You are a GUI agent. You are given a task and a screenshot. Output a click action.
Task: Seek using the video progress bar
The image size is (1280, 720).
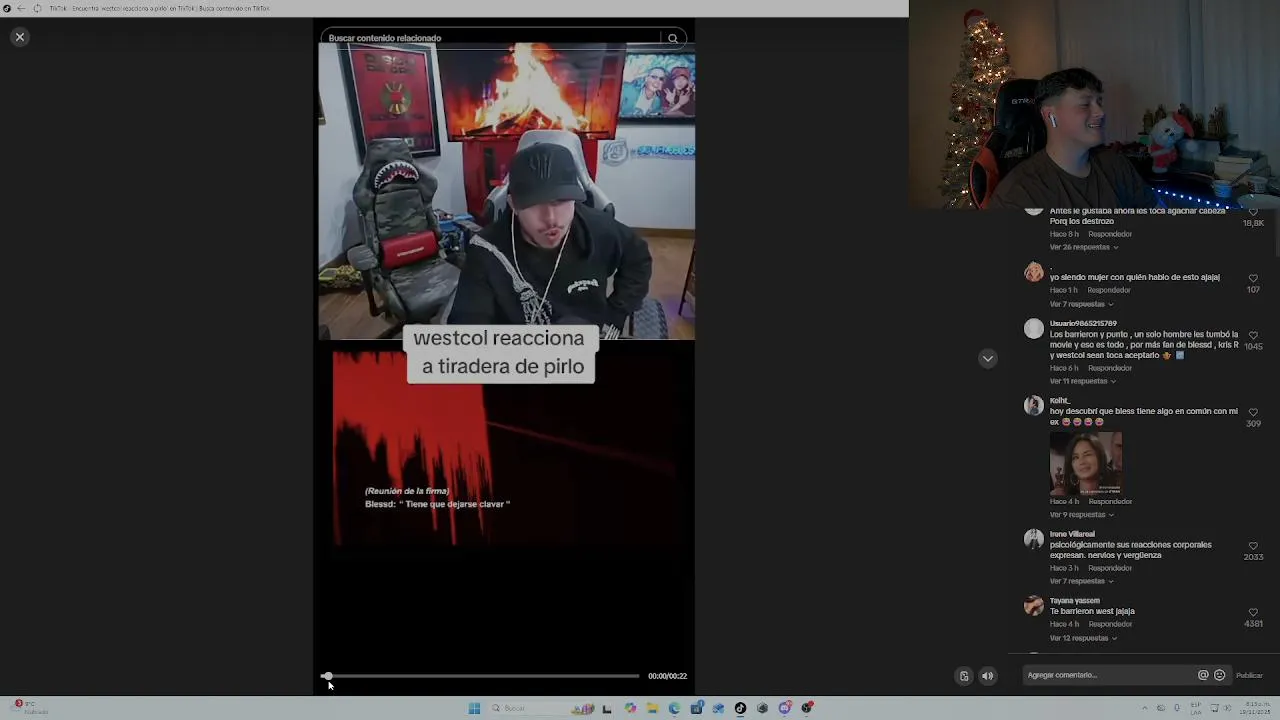click(482, 676)
